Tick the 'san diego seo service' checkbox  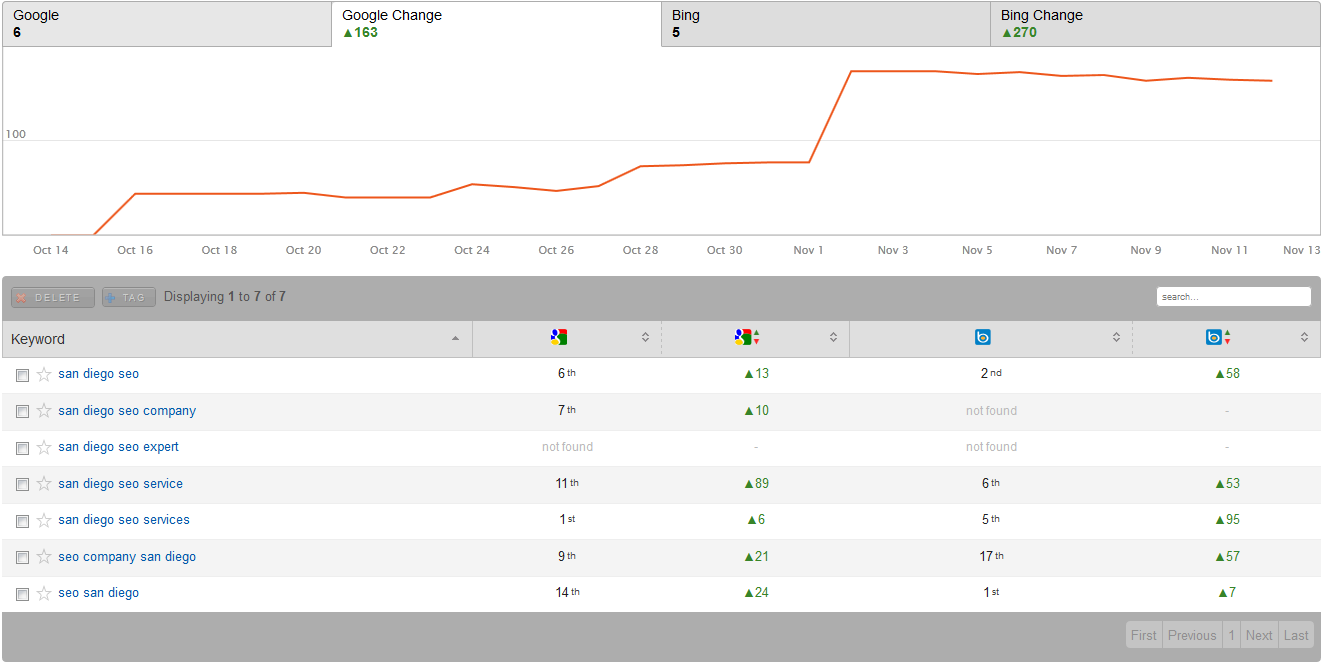[22, 484]
